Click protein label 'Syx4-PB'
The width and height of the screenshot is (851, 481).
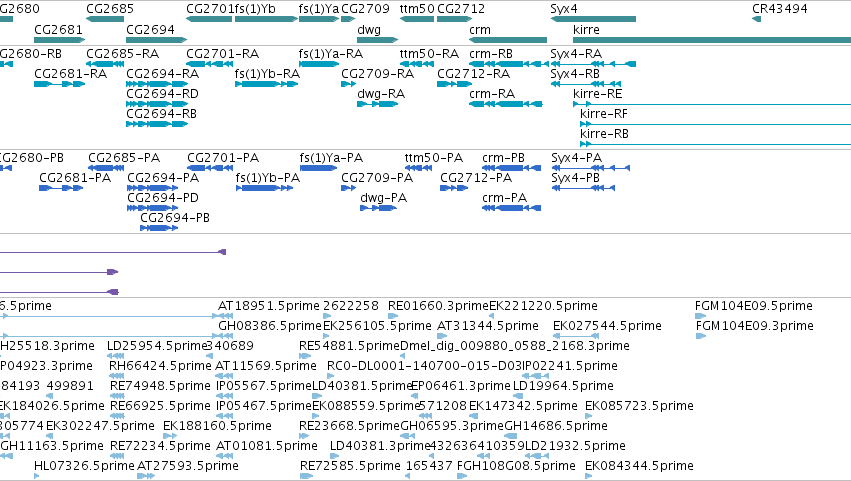pos(575,178)
